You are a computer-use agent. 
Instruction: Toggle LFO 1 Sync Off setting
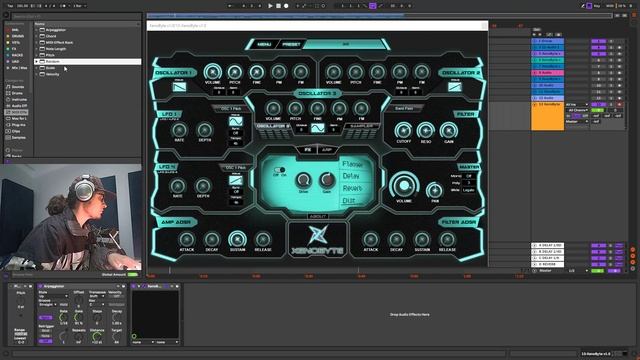click(236, 133)
